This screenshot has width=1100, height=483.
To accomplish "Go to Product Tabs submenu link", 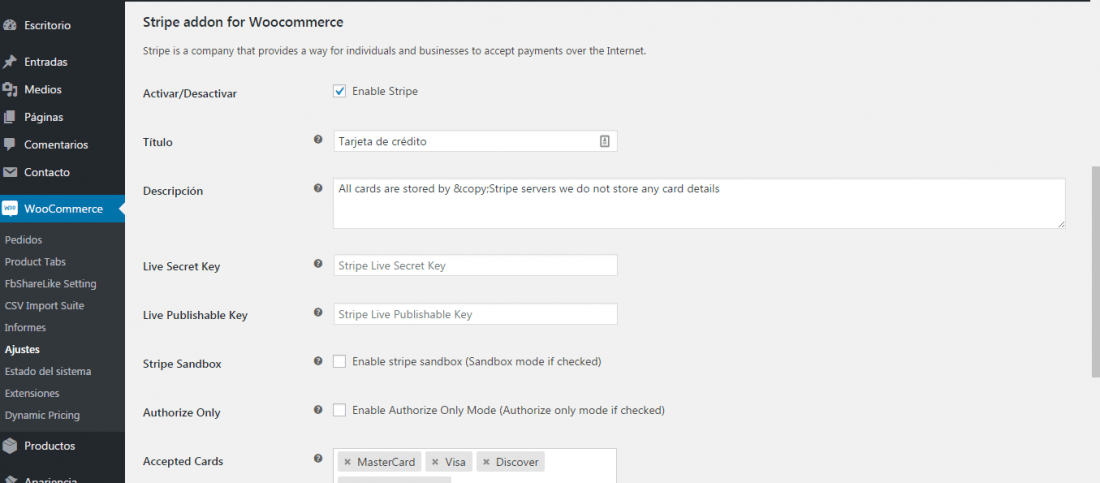I will (x=35, y=262).
